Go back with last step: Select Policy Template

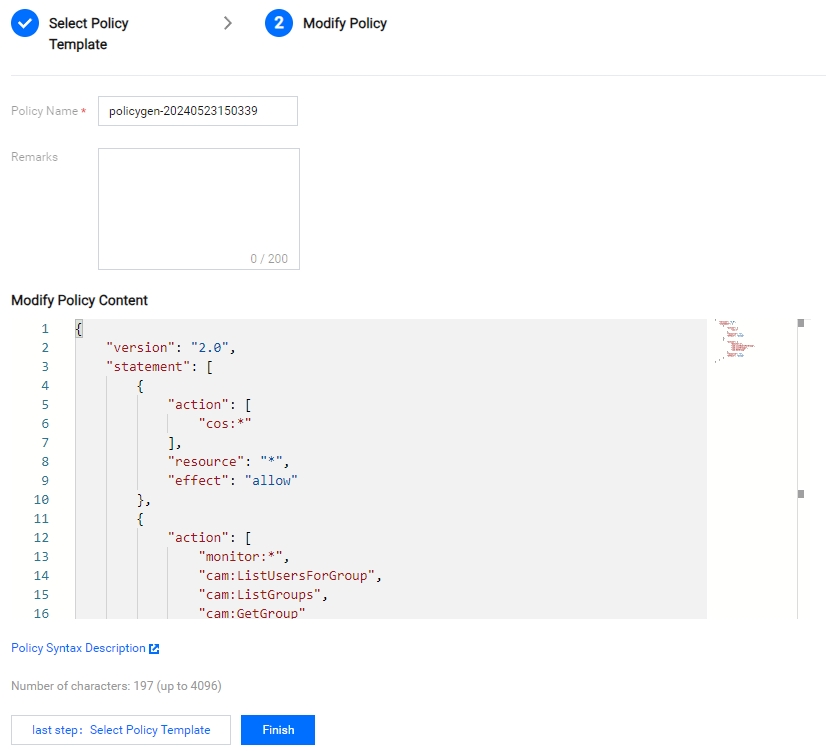[x=121, y=730]
